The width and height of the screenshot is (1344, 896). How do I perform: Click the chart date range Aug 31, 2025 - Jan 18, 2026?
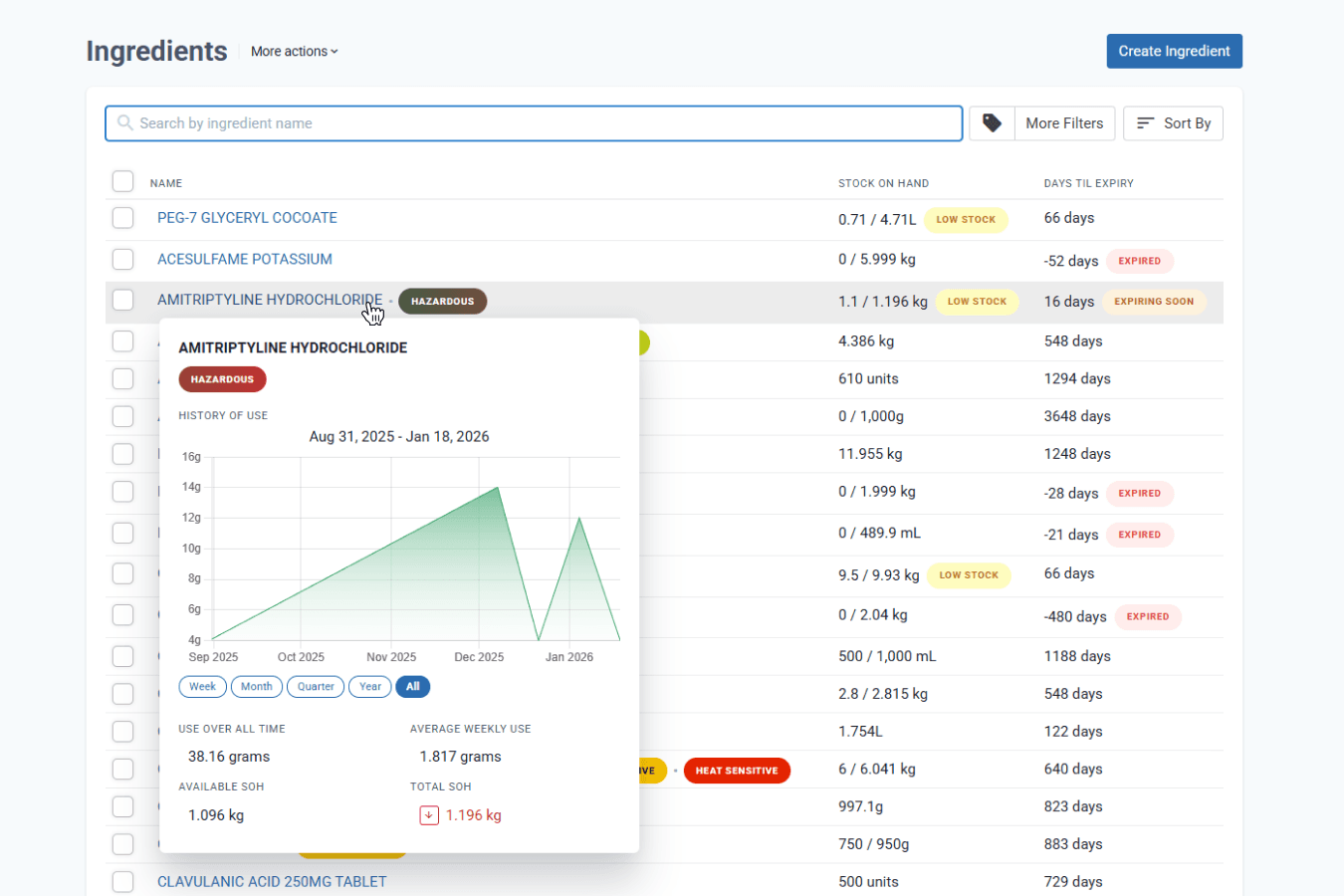(x=399, y=437)
